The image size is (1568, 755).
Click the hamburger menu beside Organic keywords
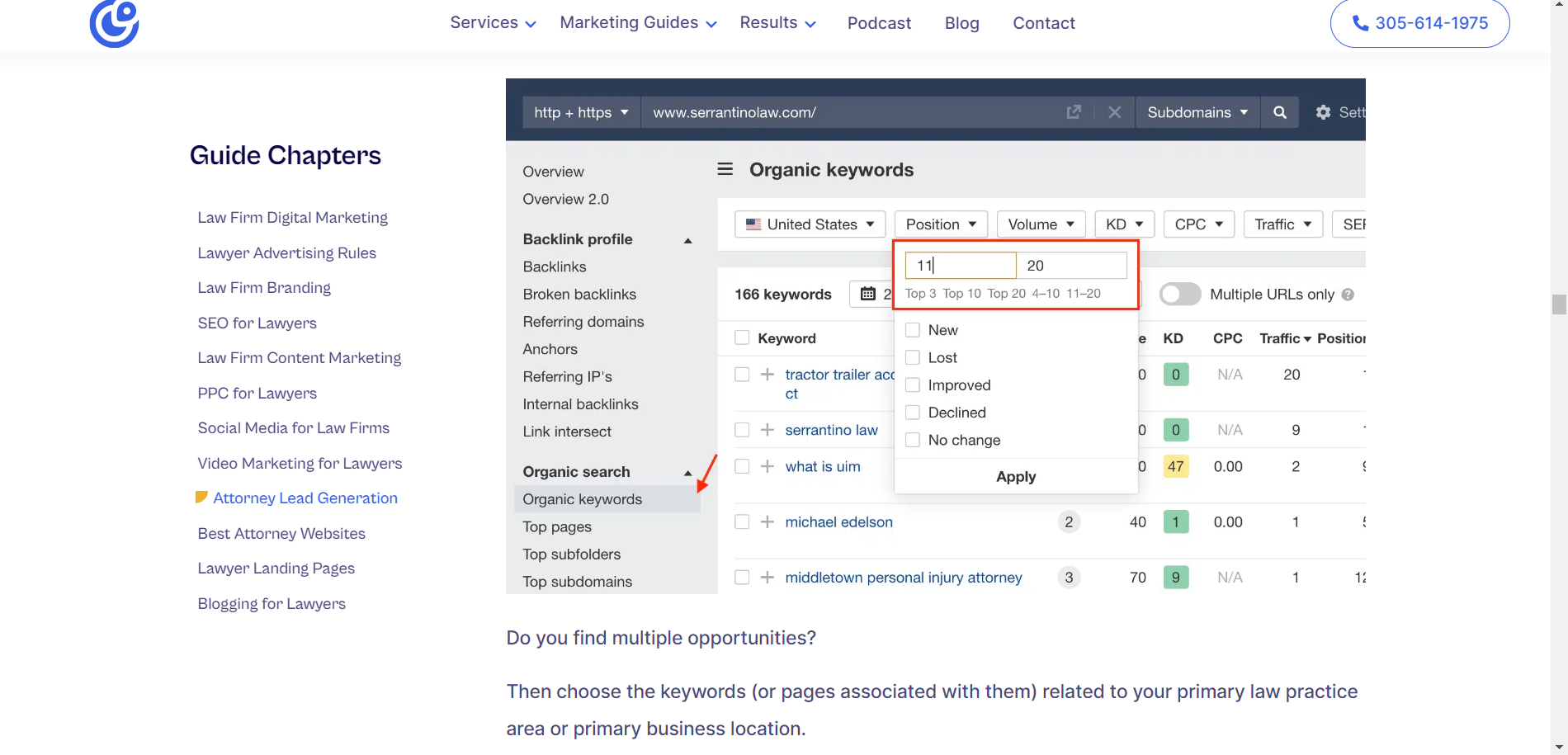[x=725, y=169]
